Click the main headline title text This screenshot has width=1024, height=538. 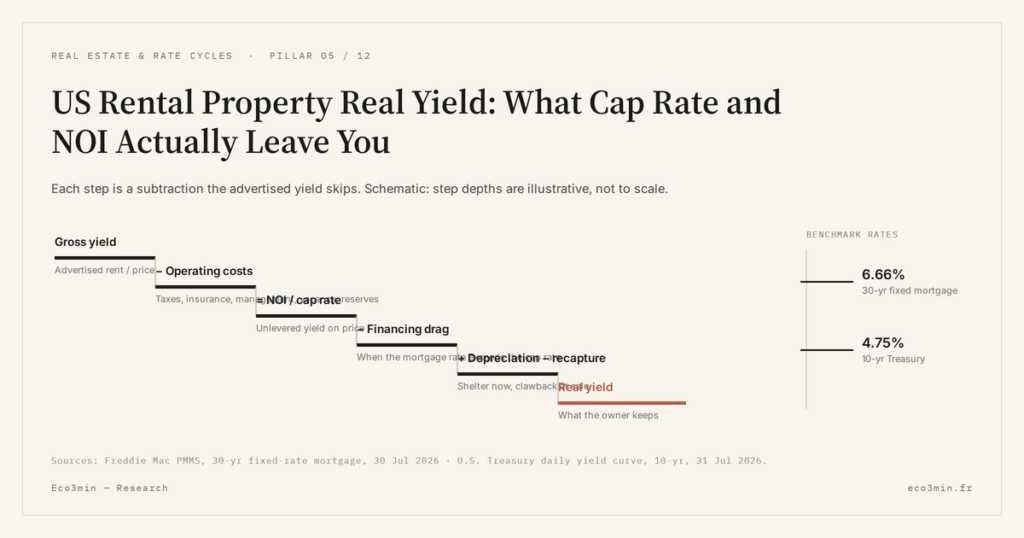coord(416,122)
